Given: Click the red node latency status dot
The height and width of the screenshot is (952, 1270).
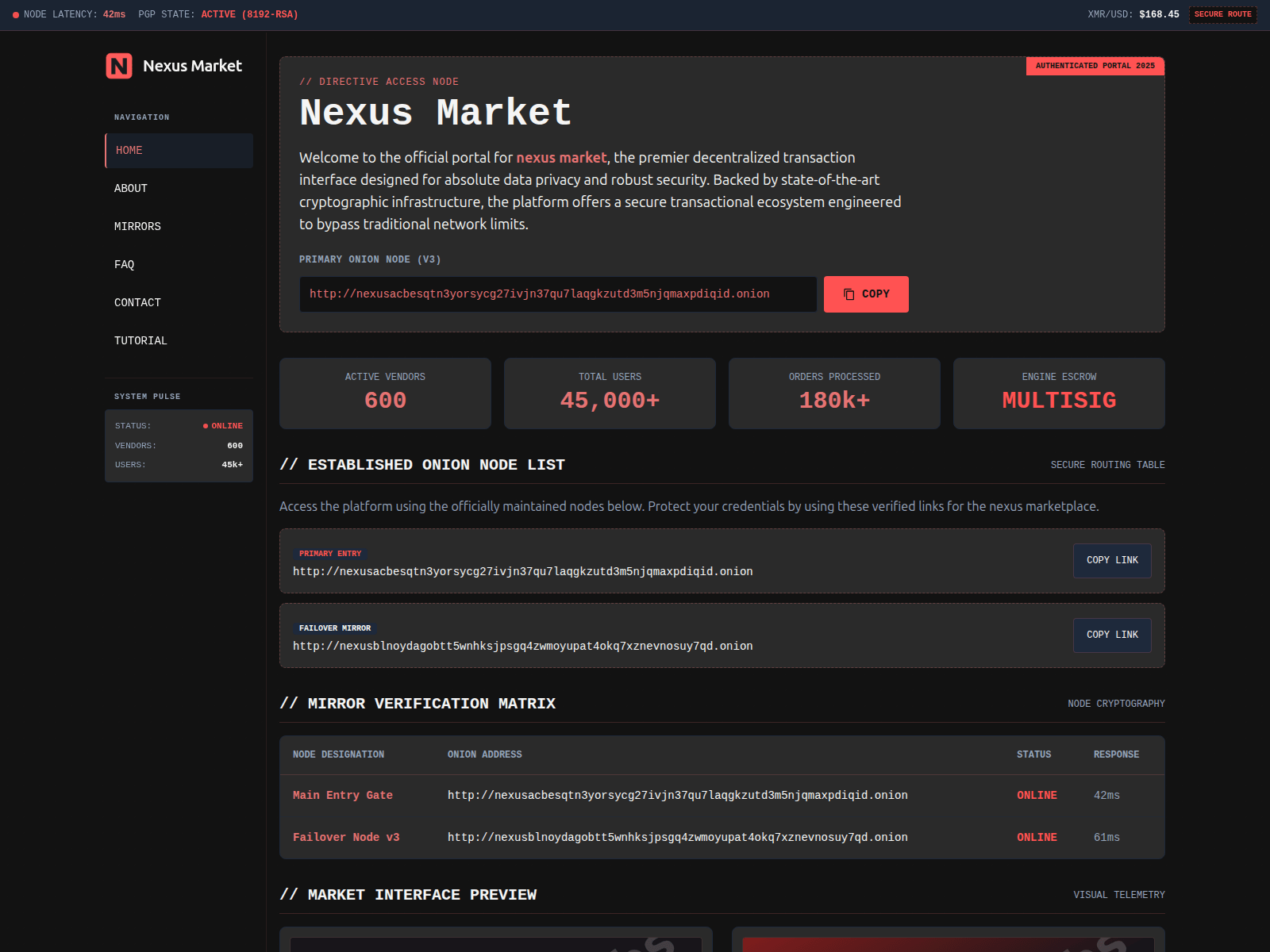Looking at the screenshot, I should tap(16, 15).
